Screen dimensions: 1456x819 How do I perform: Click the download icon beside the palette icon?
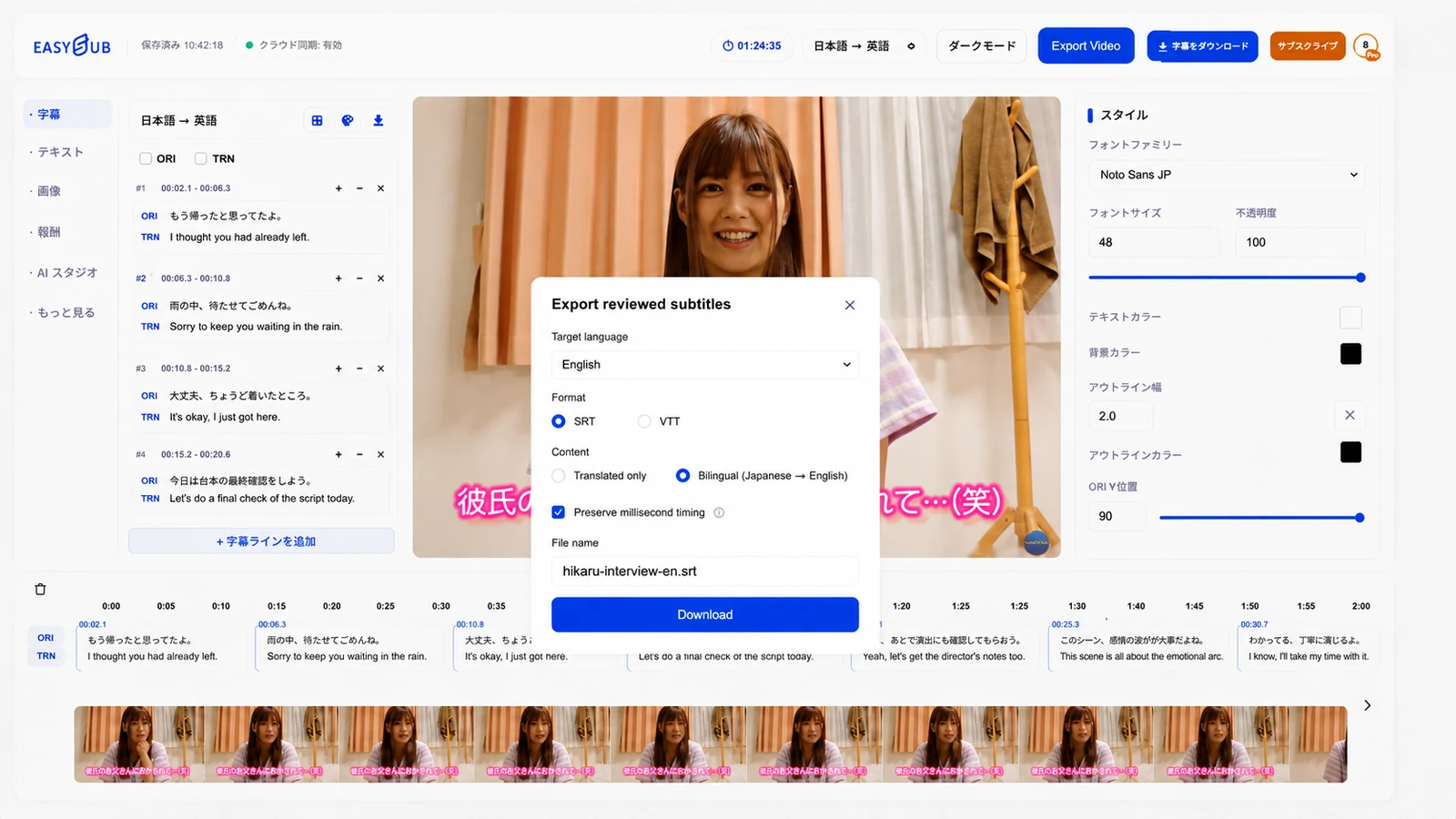tap(379, 120)
